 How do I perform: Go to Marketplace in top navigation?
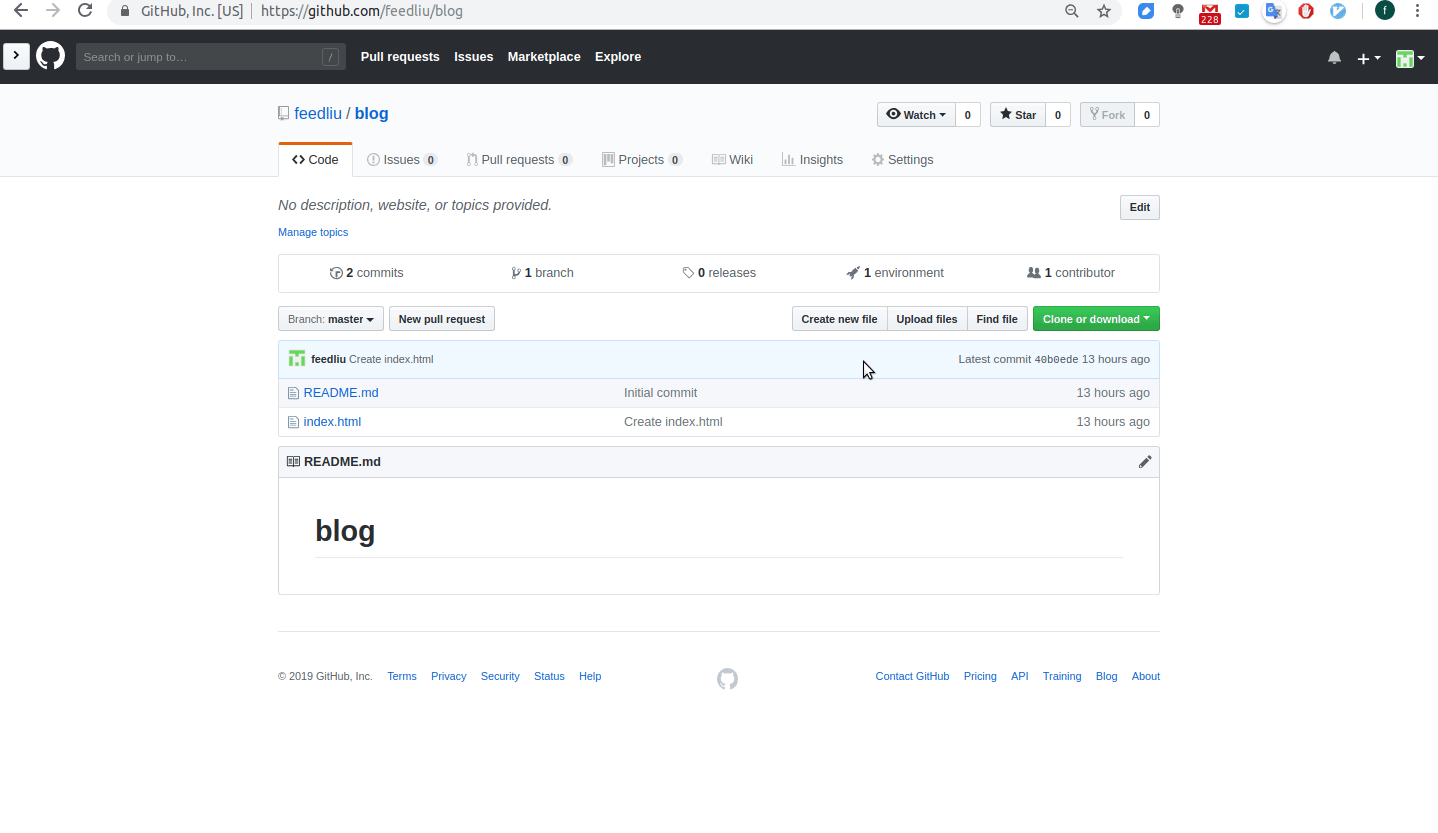(x=544, y=57)
